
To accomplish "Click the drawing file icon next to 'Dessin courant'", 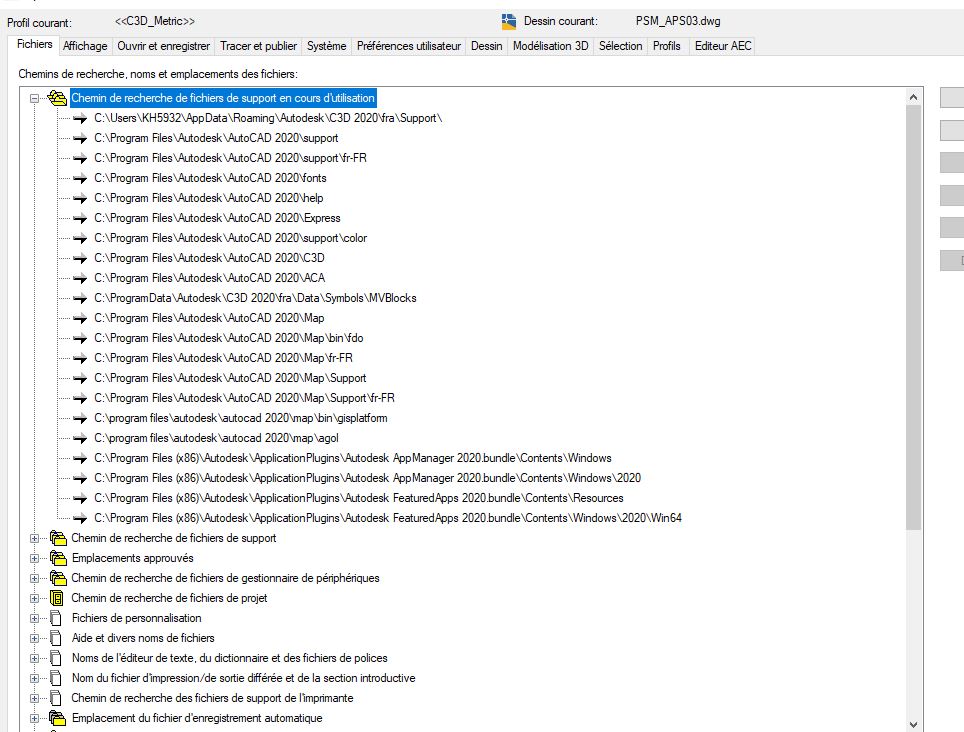I will point(508,22).
